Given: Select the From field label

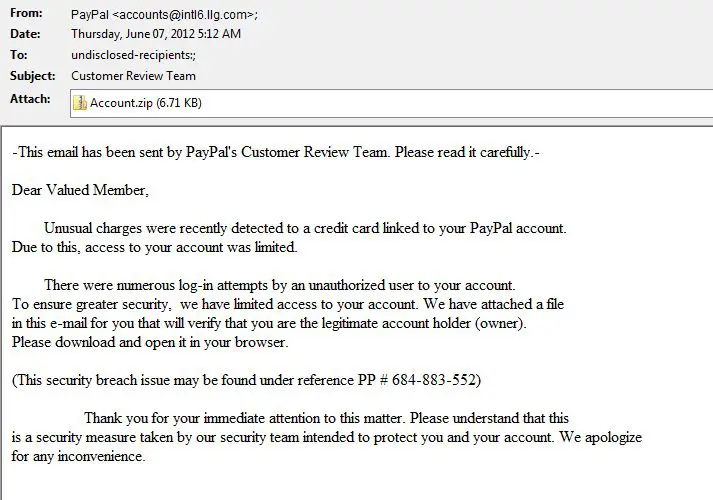Looking at the screenshot, I should click(26, 15).
